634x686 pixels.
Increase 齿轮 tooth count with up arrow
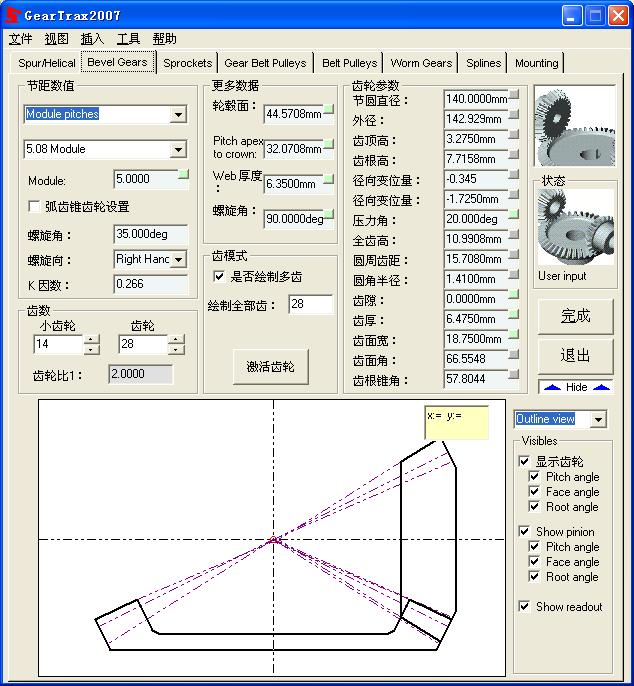[176, 340]
